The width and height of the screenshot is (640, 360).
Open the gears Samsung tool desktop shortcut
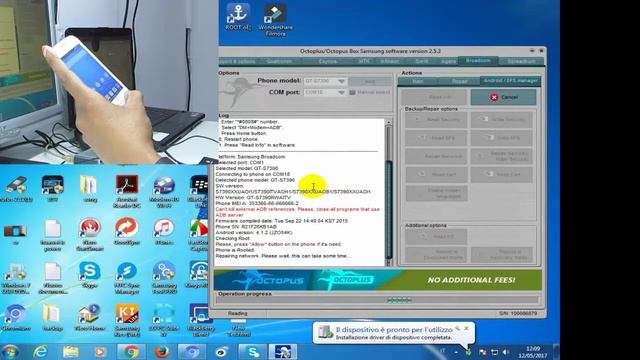(x=164, y=278)
